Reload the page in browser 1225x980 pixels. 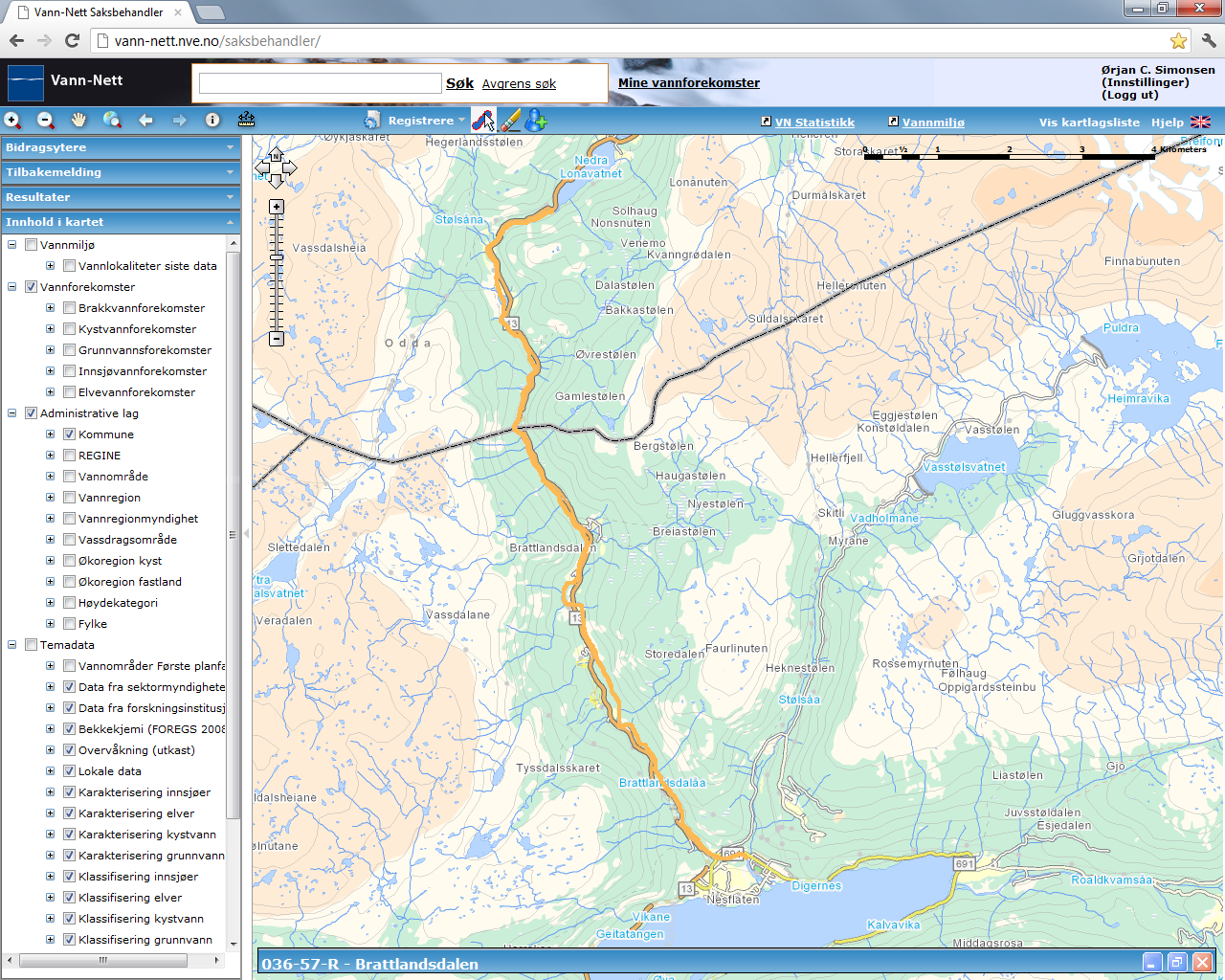click(x=72, y=41)
